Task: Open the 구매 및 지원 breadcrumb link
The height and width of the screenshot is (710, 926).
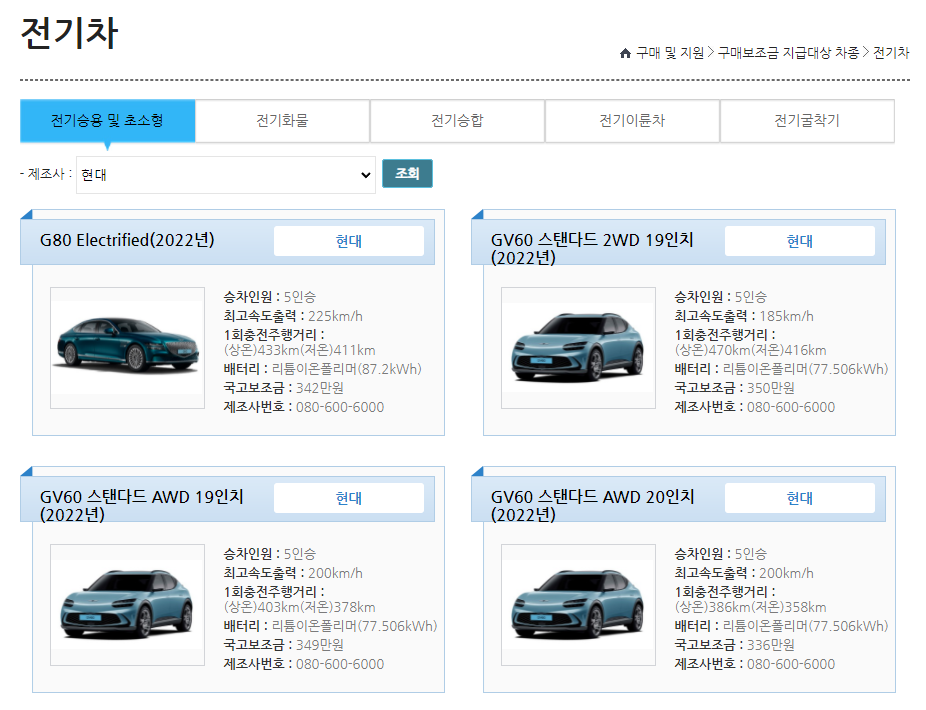Action: pos(670,53)
